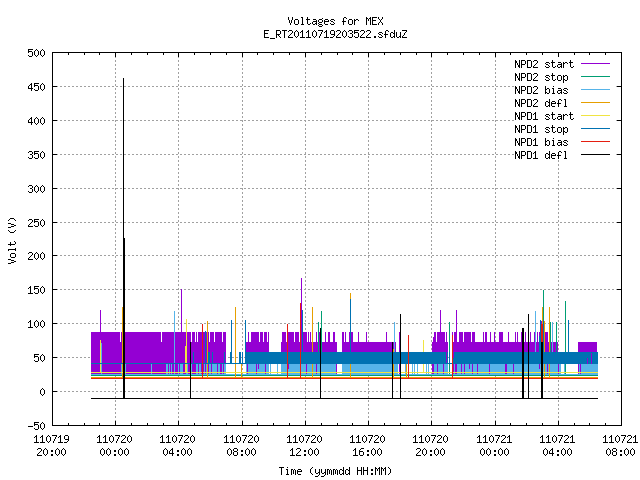Click the NPD1 defl black legend line
The height and width of the screenshot is (480, 640).
[595, 155]
